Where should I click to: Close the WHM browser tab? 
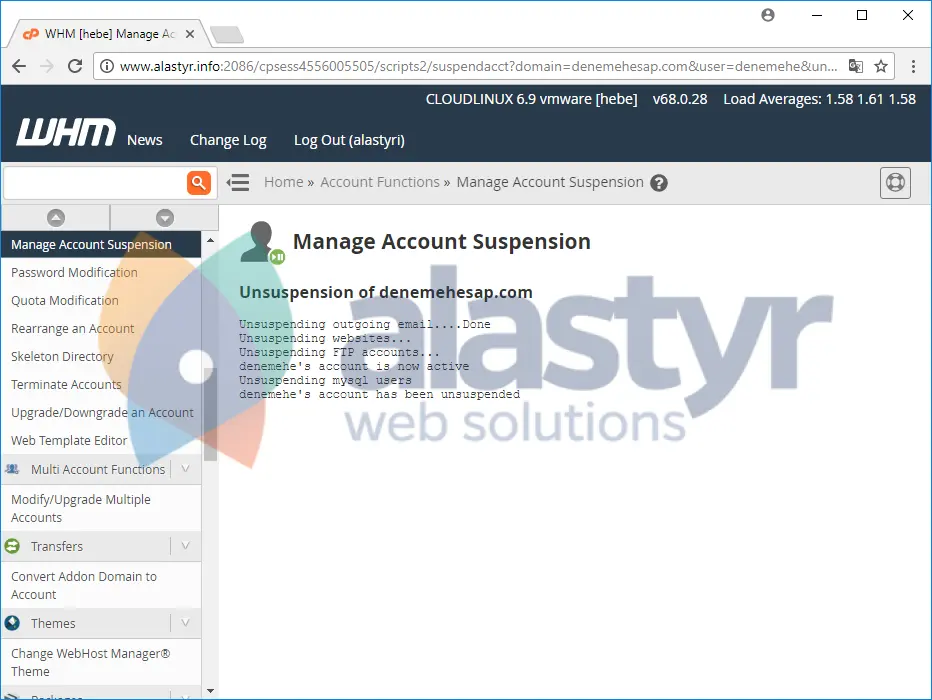pos(190,34)
